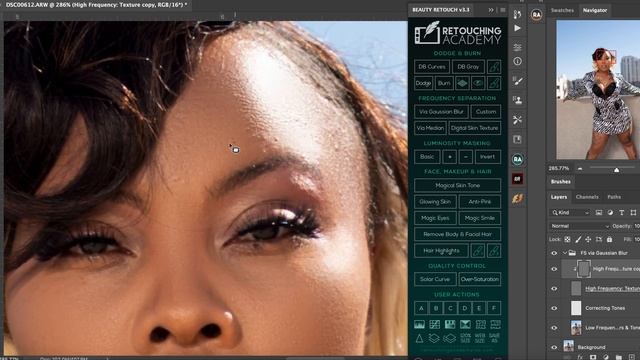Open the Tool Presets crossed-tools icon

pyautogui.click(x=518, y=120)
